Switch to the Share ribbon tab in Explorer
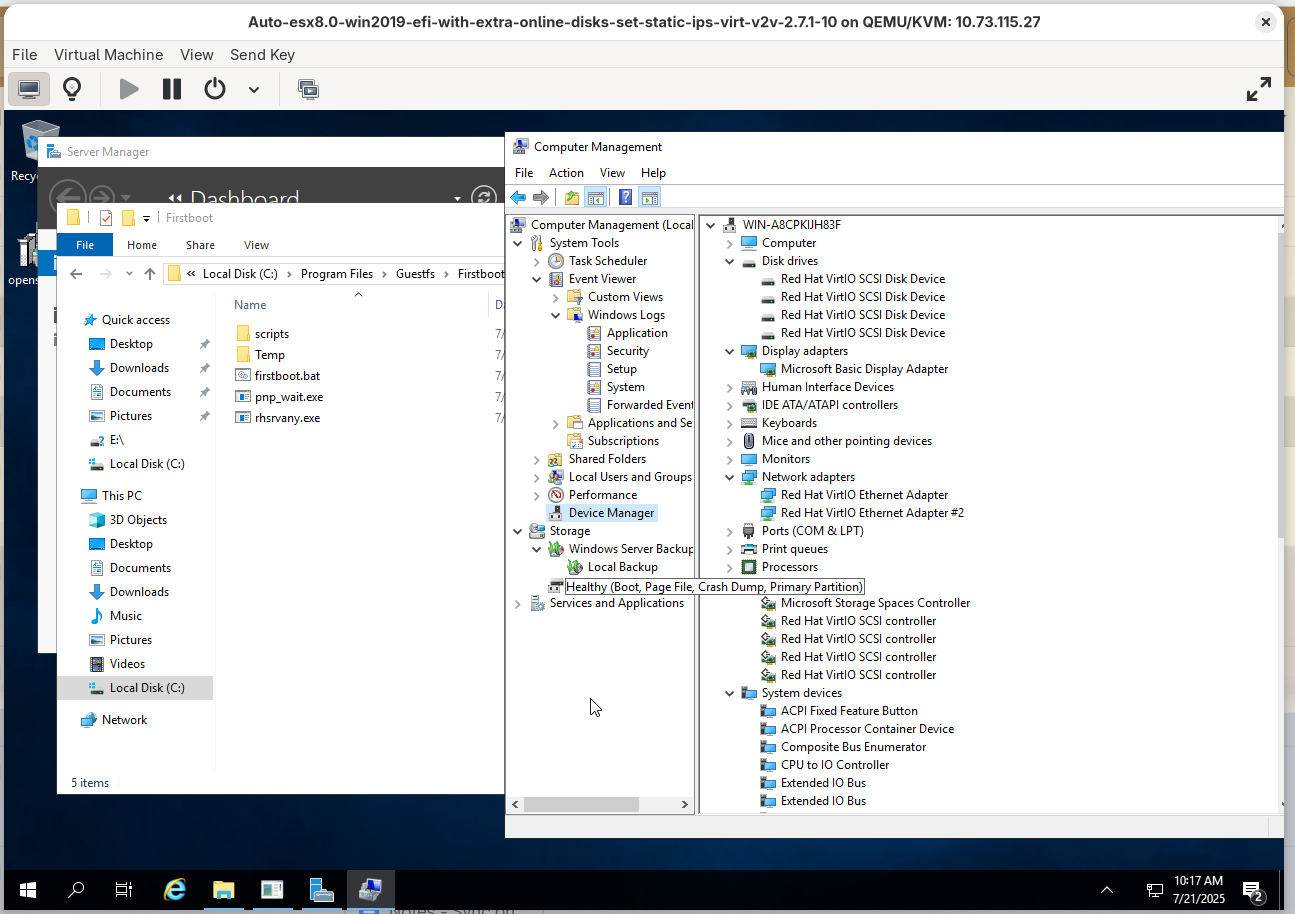Image resolution: width=1295 pixels, height=914 pixels. 200,245
